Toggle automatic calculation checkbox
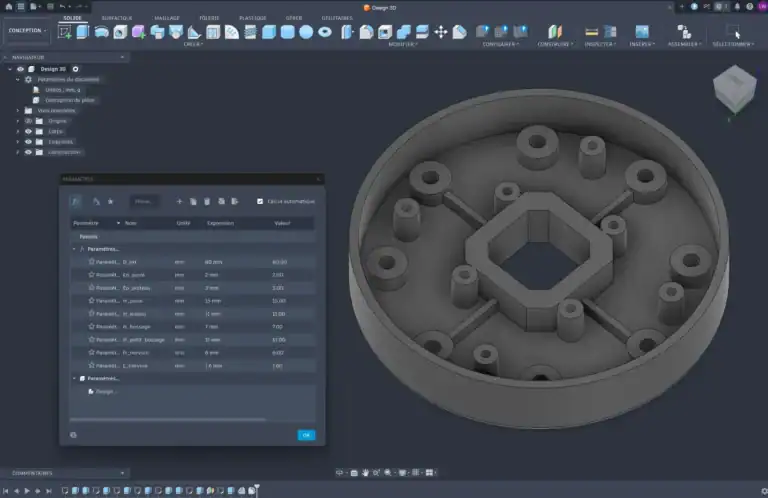This screenshot has height=498, width=768. click(260, 201)
